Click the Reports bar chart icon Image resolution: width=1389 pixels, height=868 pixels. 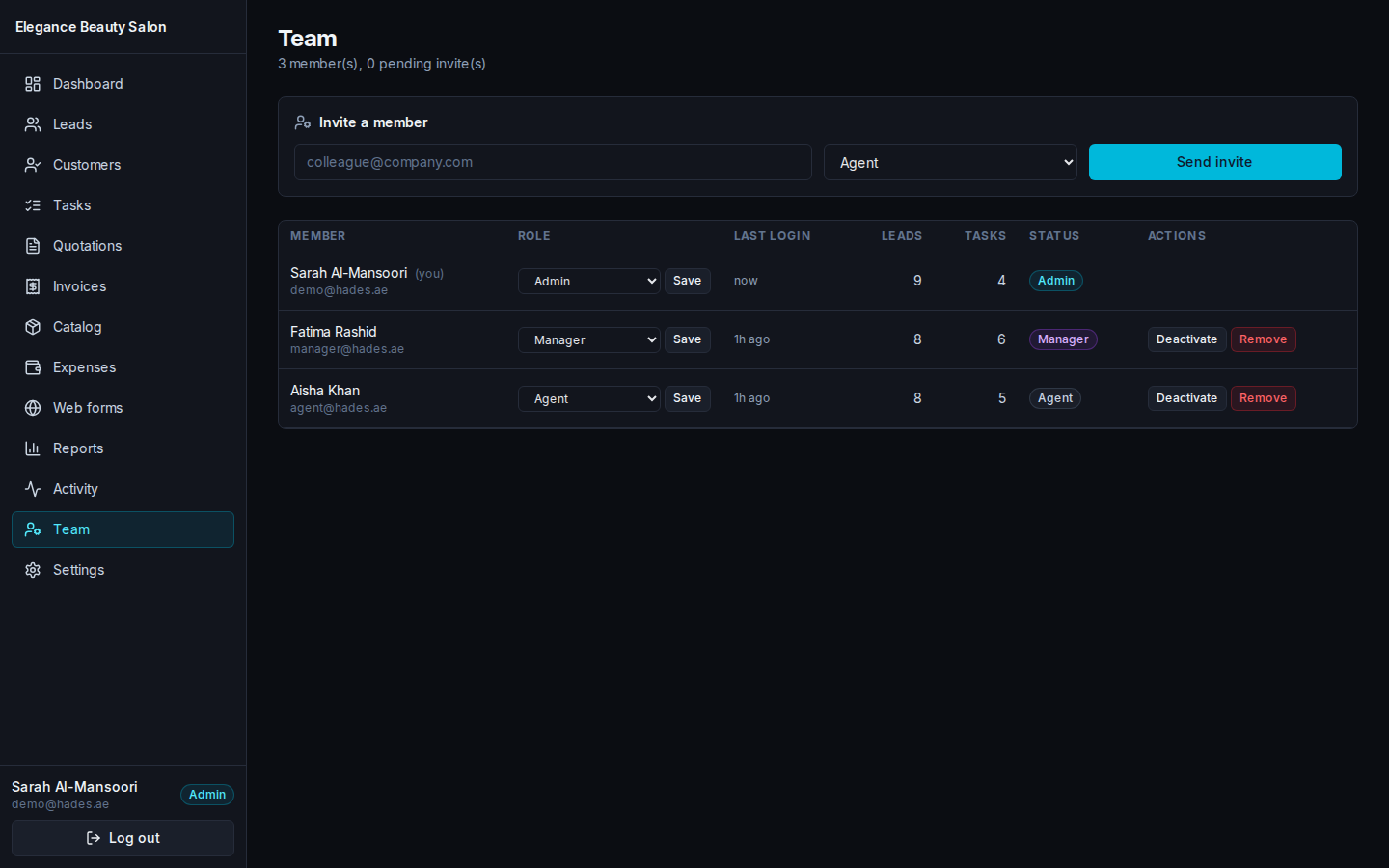(33, 448)
